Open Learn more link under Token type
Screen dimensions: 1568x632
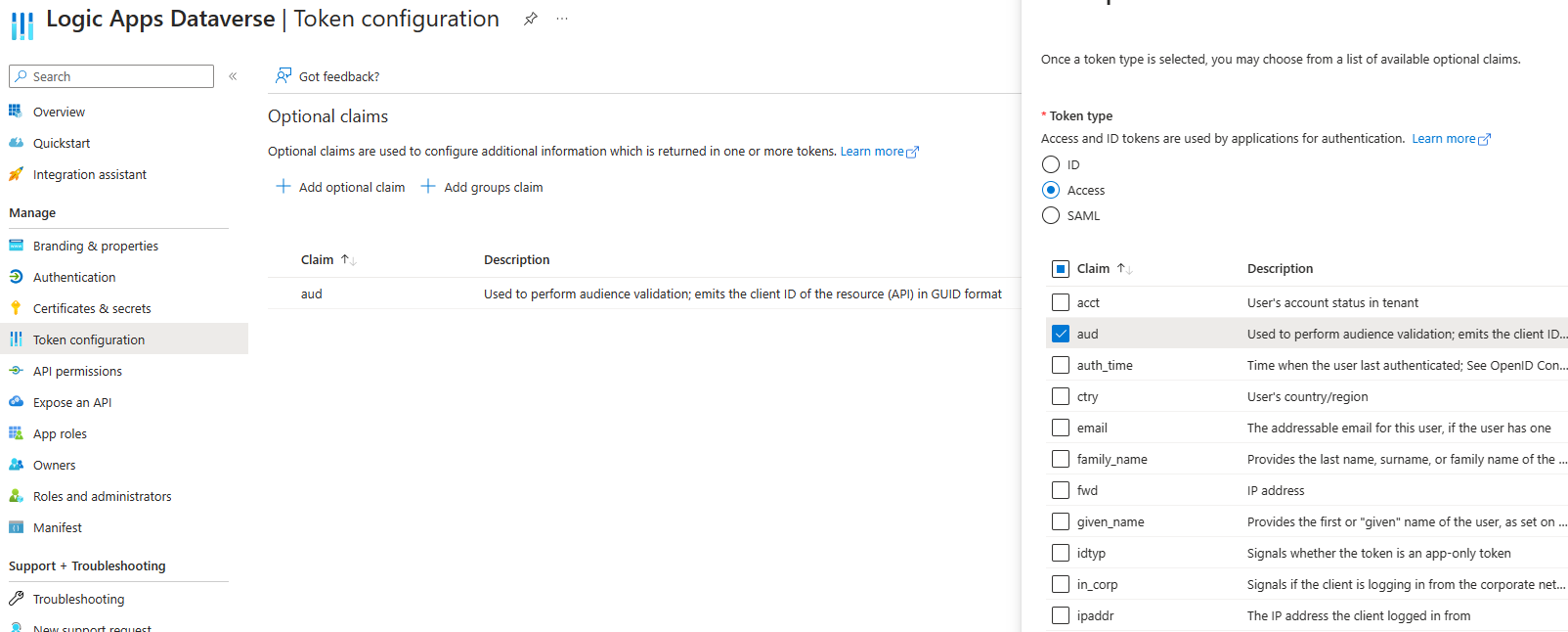pyautogui.click(x=1451, y=139)
